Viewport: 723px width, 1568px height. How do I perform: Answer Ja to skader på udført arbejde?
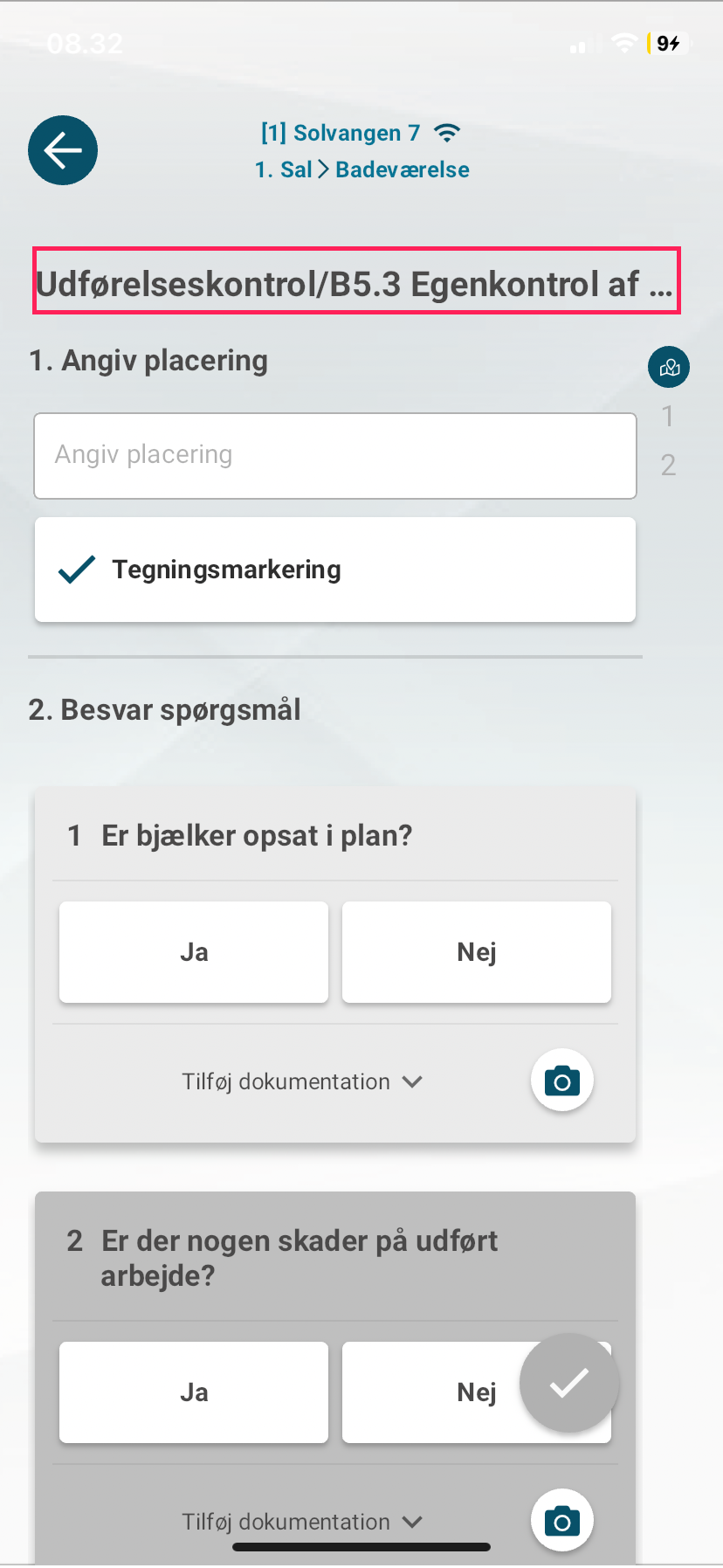[194, 1392]
